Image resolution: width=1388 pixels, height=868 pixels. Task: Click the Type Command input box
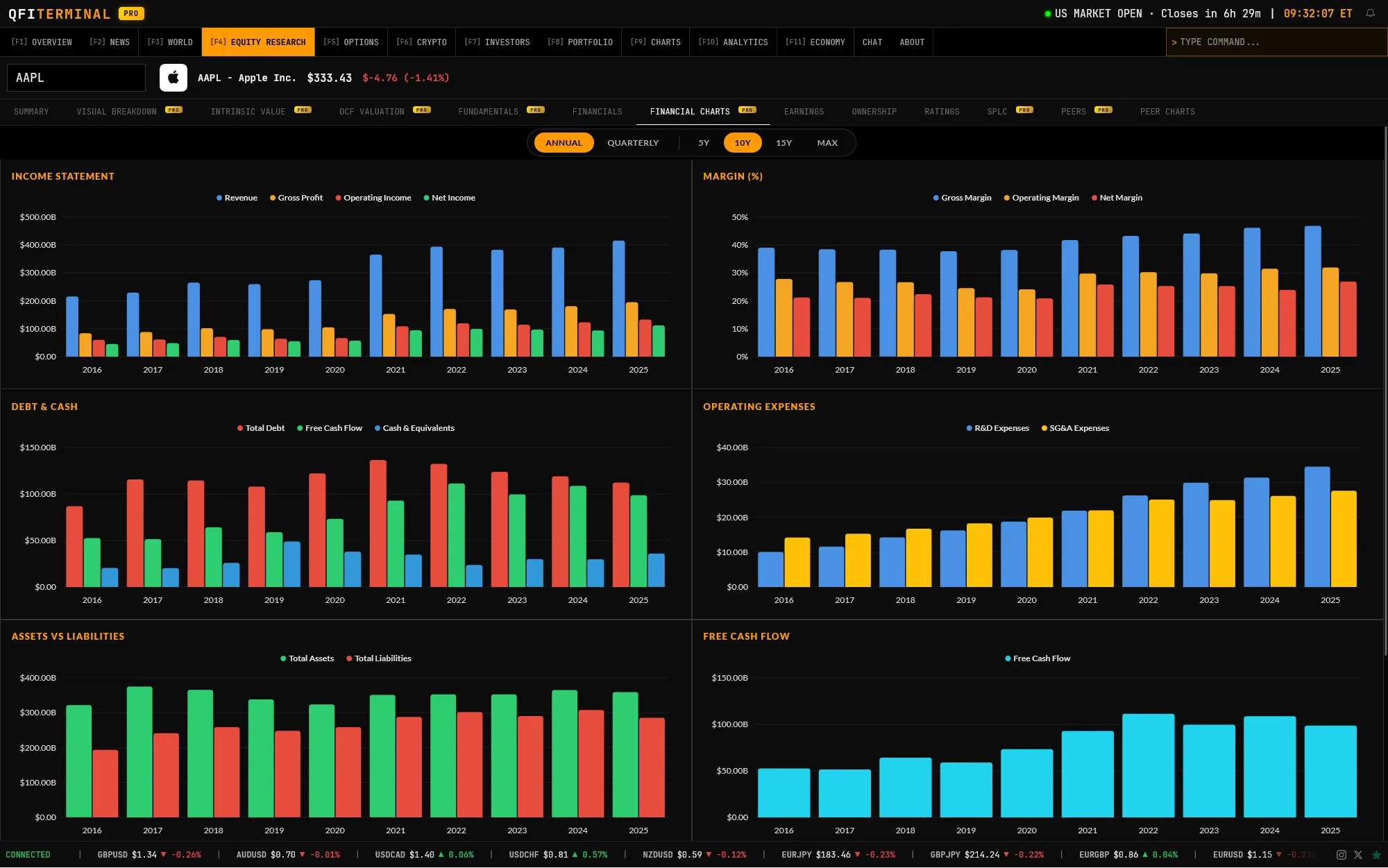coord(1276,42)
